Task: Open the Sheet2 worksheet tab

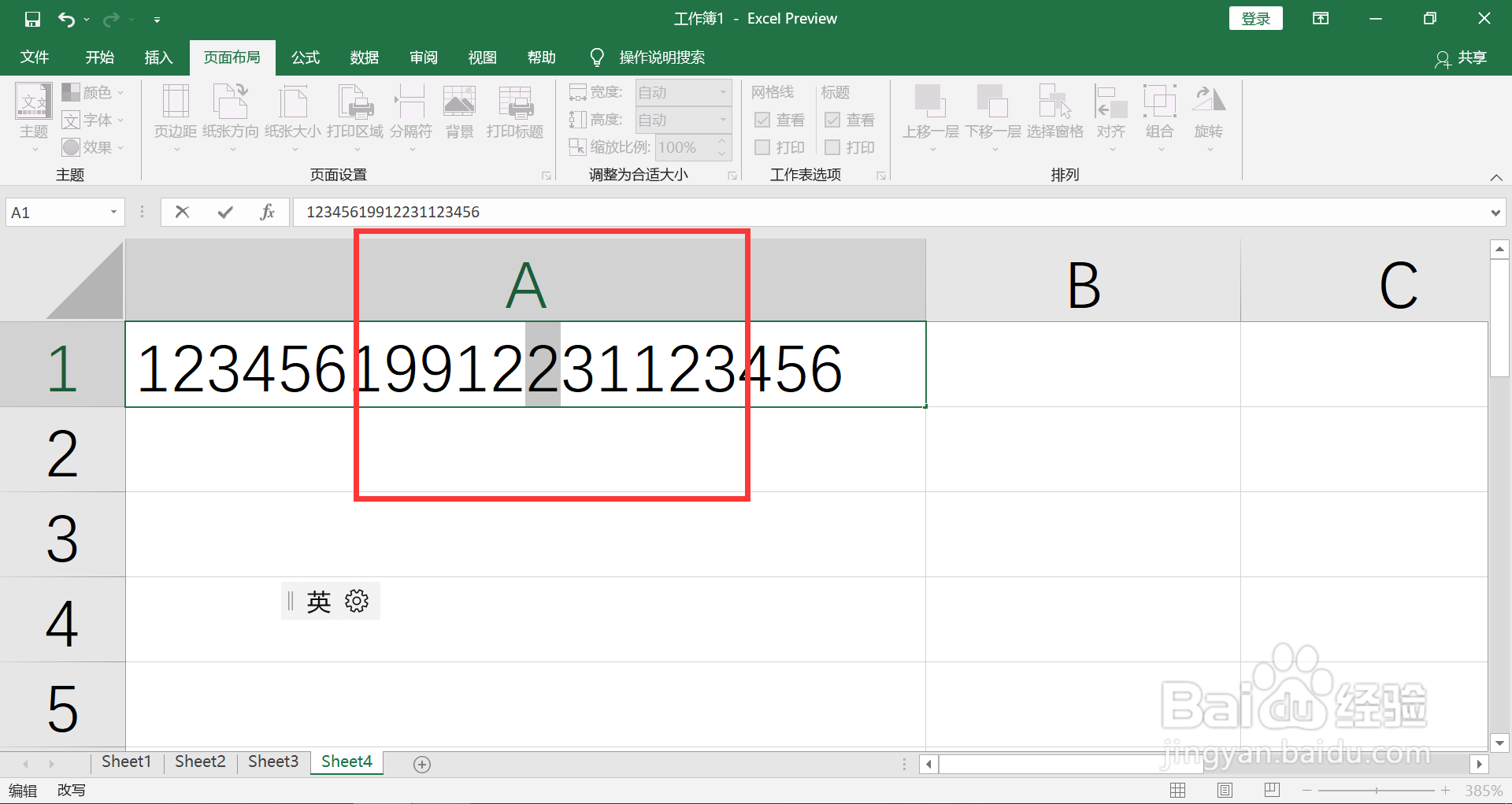Action: tap(199, 761)
